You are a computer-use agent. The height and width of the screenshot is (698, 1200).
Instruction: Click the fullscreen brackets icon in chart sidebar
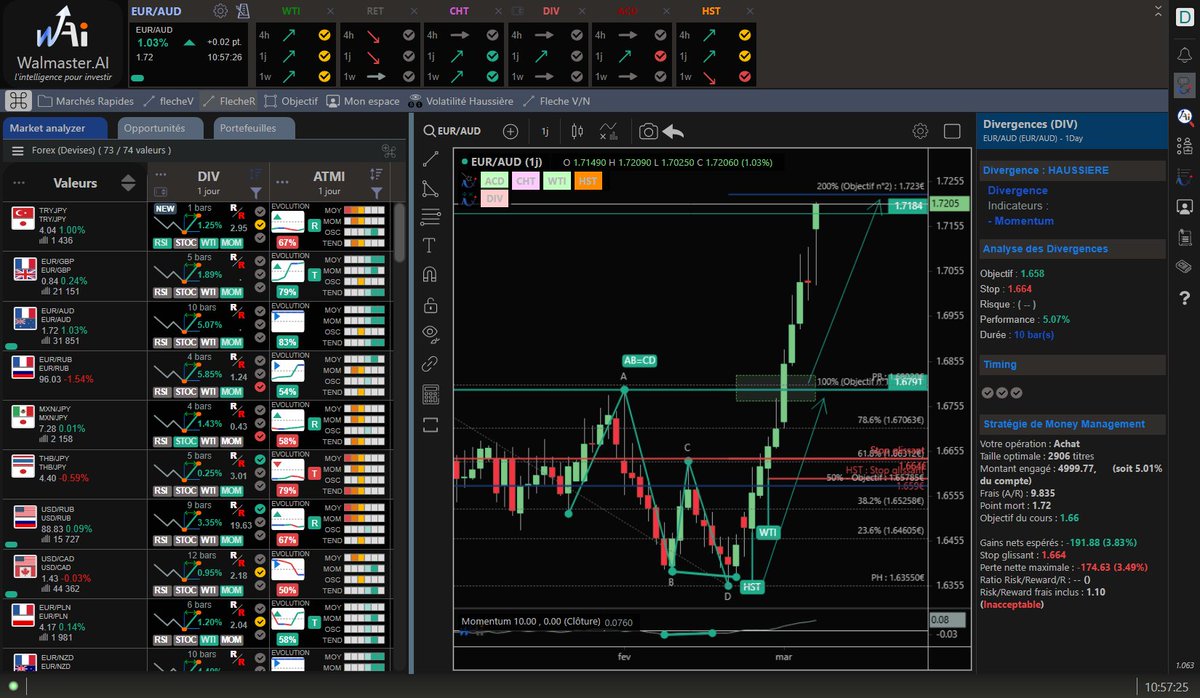(431, 424)
